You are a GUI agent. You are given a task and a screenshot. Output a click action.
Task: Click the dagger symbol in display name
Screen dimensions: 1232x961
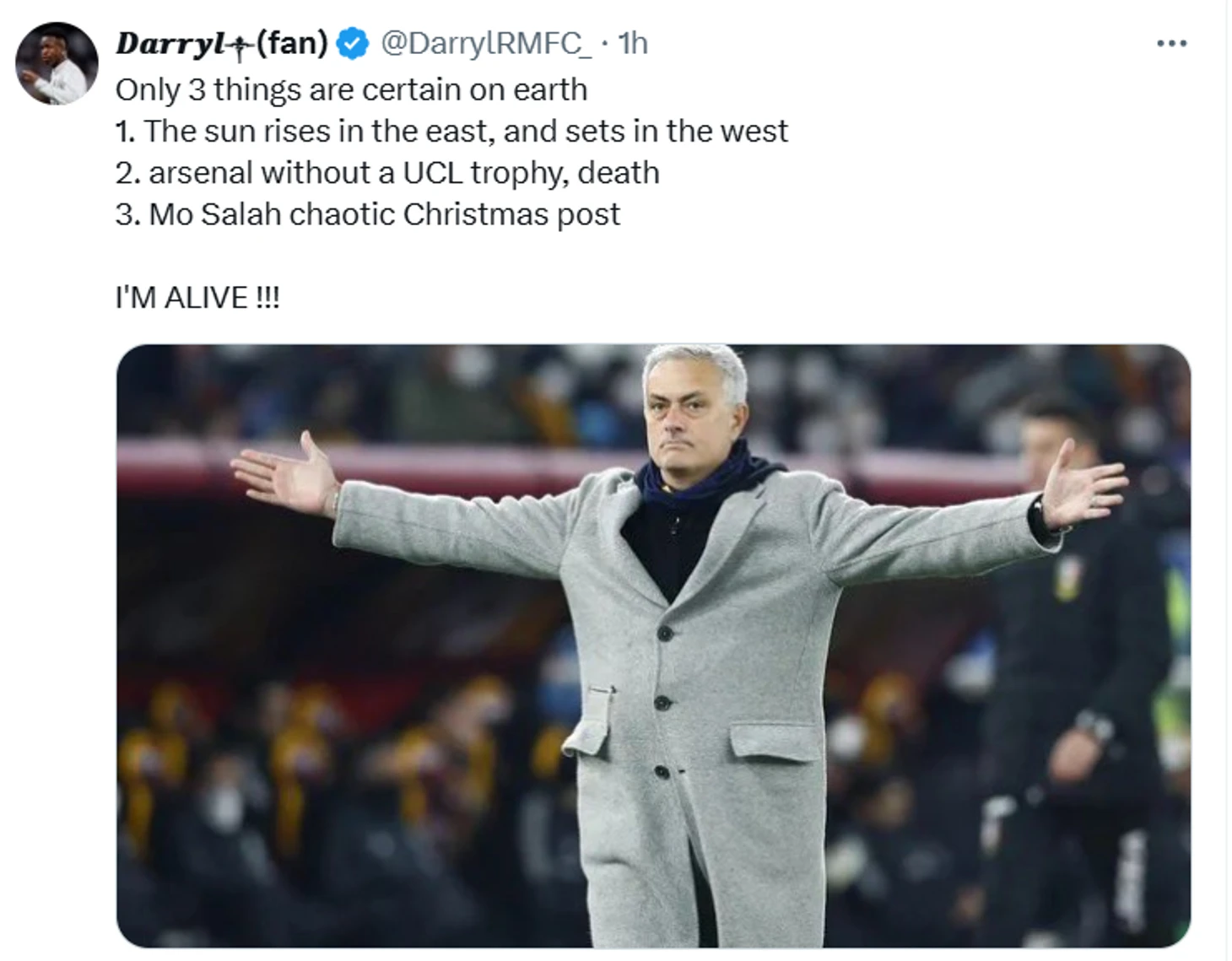tap(240, 46)
